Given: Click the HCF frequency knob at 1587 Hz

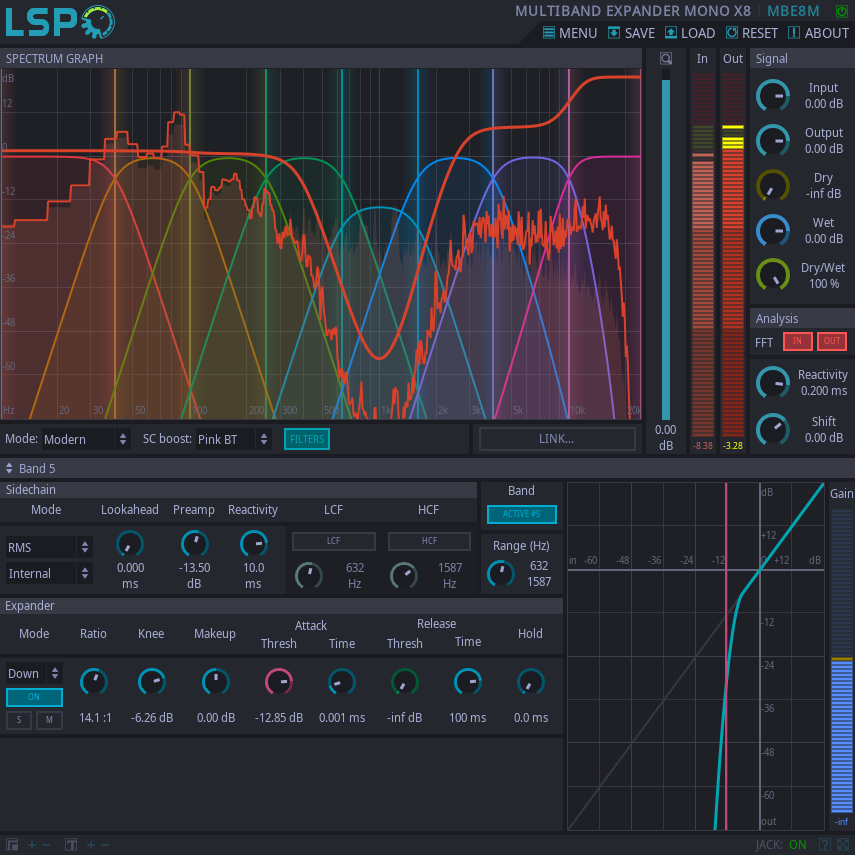Looking at the screenshot, I should coord(404,575).
